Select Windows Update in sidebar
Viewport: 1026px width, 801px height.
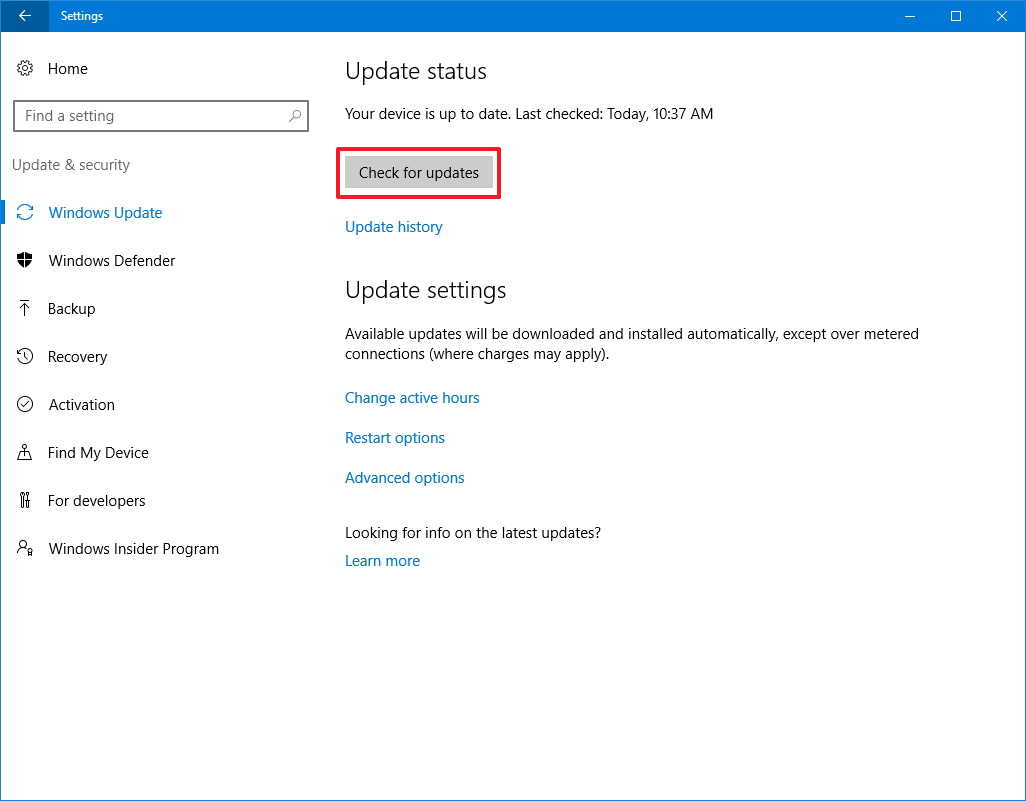click(105, 213)
